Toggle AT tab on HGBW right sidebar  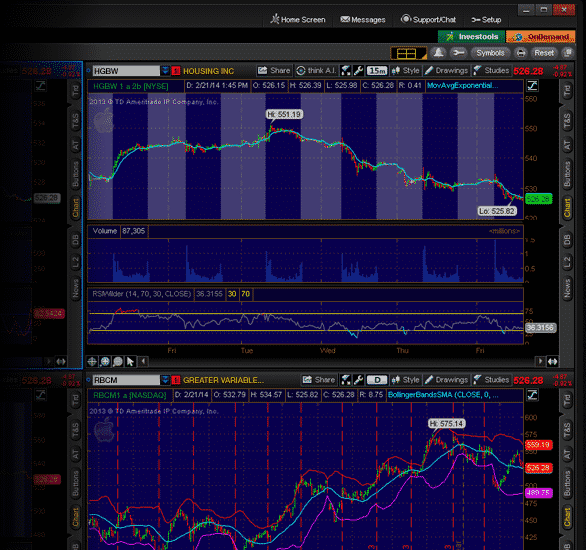pos(567,145)
